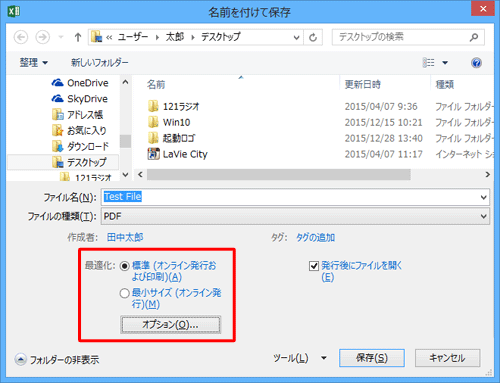
Task: Click the date 2015/04/07 11:17
Action: pyautogui.click(x=383, y=154)
